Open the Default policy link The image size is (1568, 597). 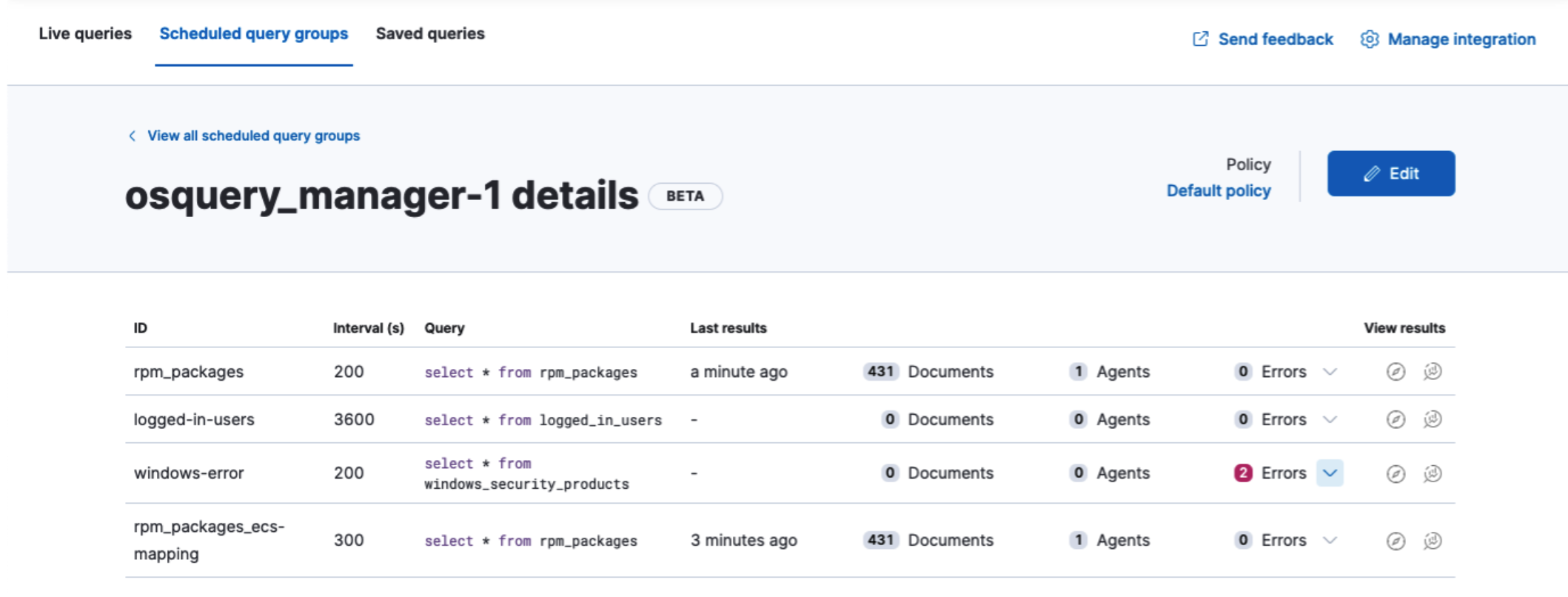tap(1219, 191)
